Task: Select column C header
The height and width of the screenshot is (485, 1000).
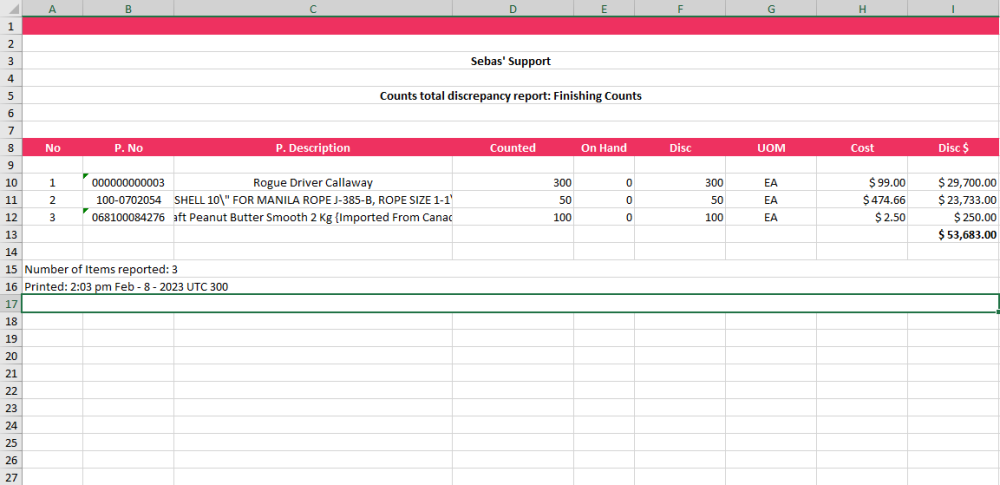Action: point(313,8)
